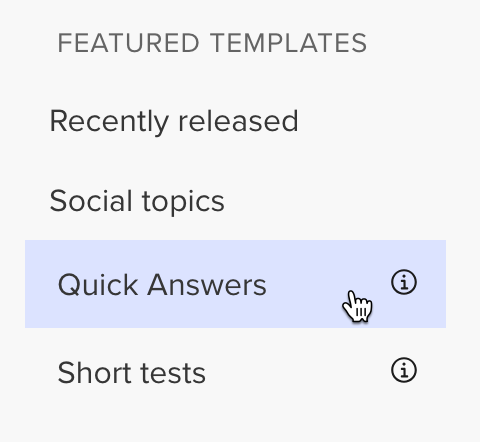Open Quick Answers template details via info icon
This screenshot has height=442, width=480.
click(x=404, y=282)
